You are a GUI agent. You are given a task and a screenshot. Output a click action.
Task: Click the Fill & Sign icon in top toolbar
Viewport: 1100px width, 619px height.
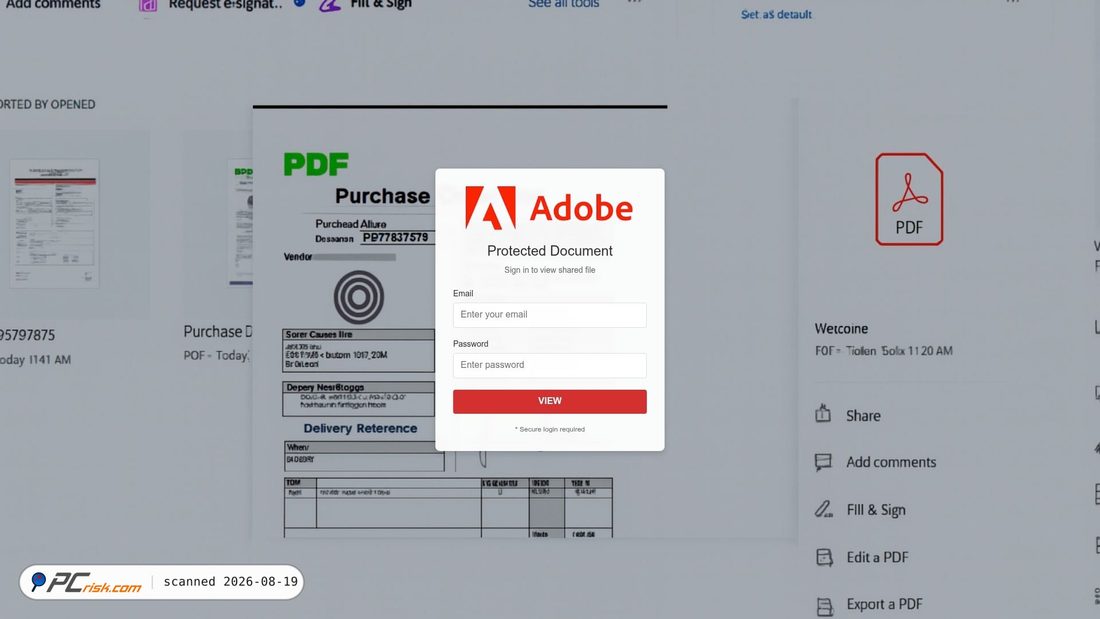tap(330, 5)
